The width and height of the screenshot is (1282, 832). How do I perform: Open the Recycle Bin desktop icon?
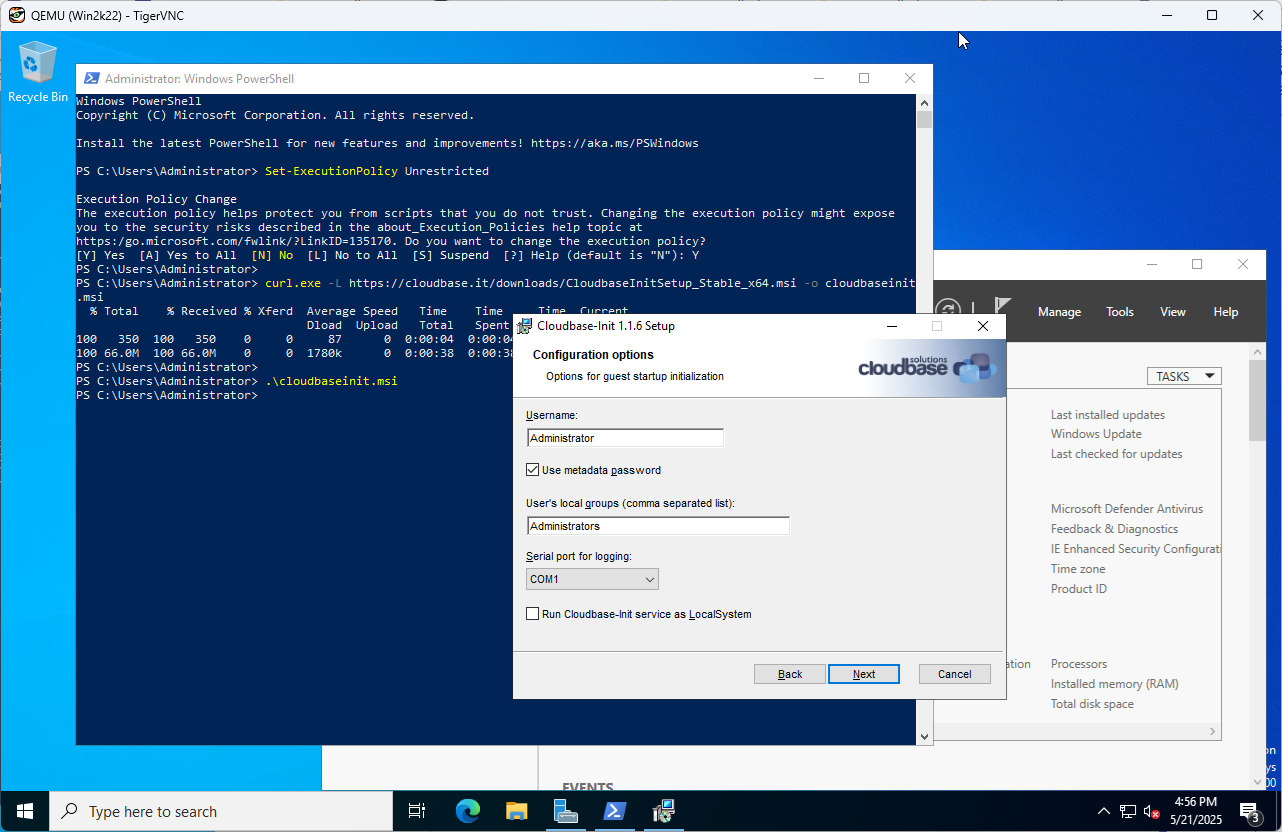(x=38, y=72)
